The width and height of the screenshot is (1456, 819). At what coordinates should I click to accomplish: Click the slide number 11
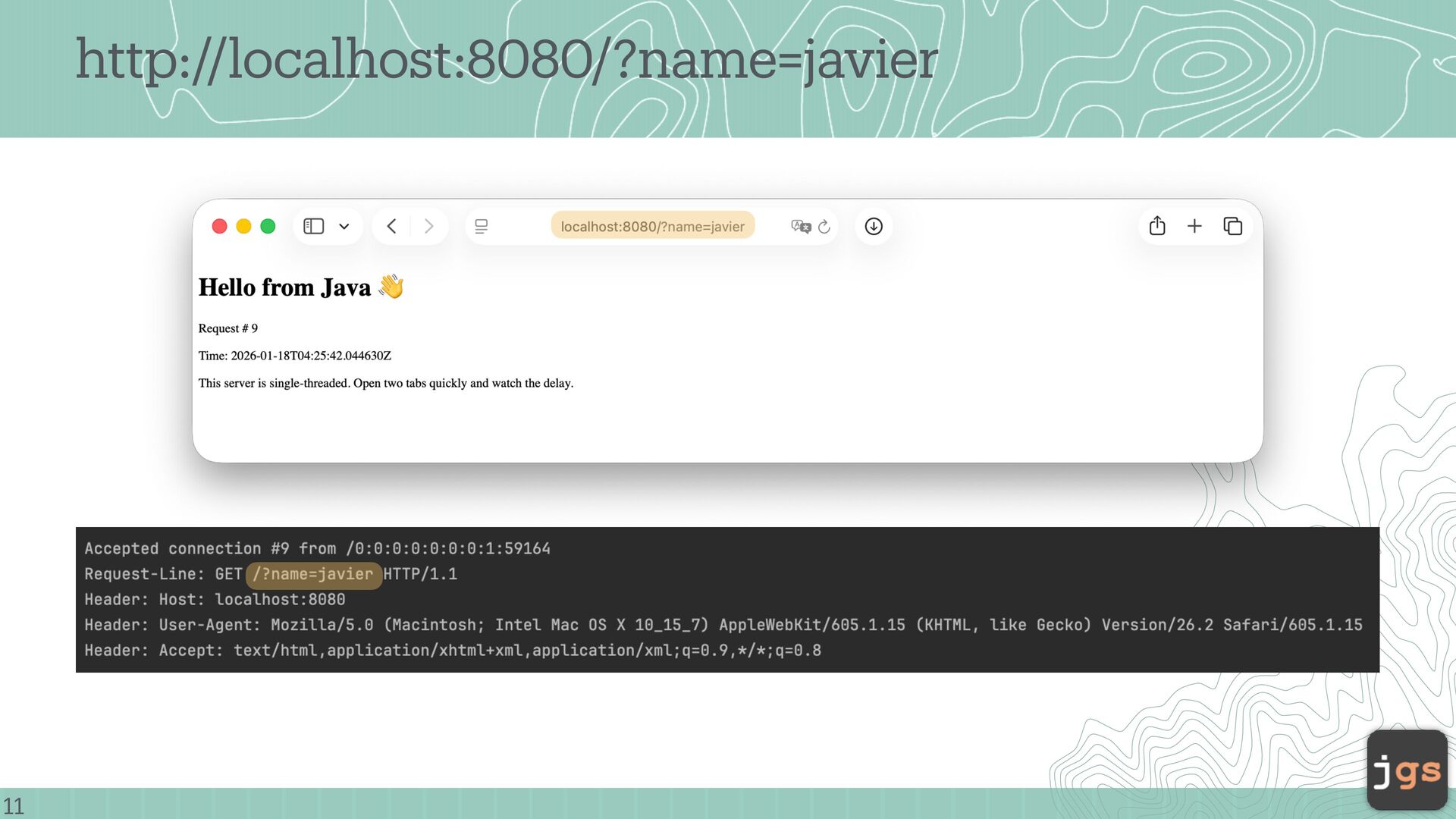click(14, 805)
